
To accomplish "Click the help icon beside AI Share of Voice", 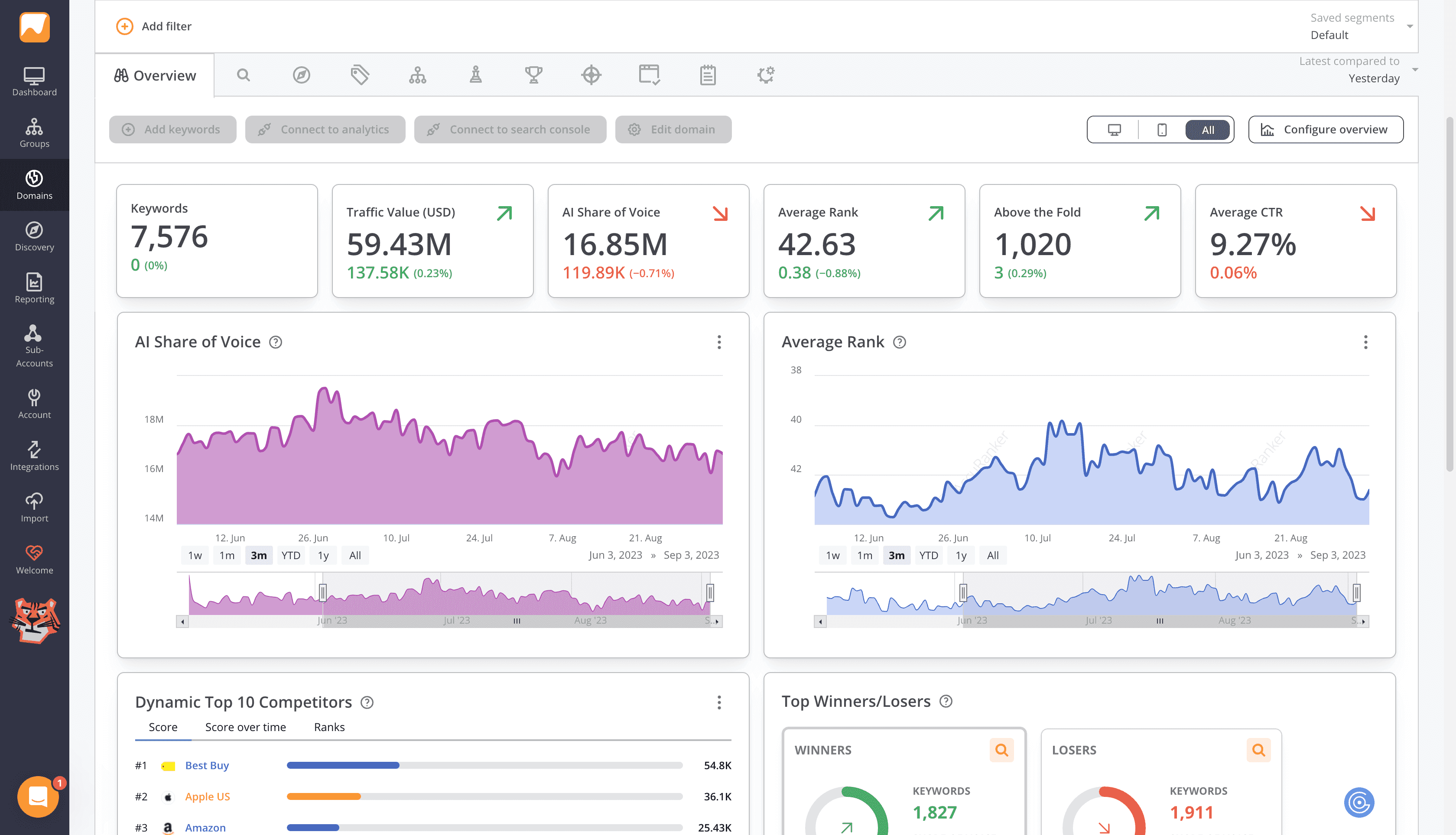I will pos(275,343).
